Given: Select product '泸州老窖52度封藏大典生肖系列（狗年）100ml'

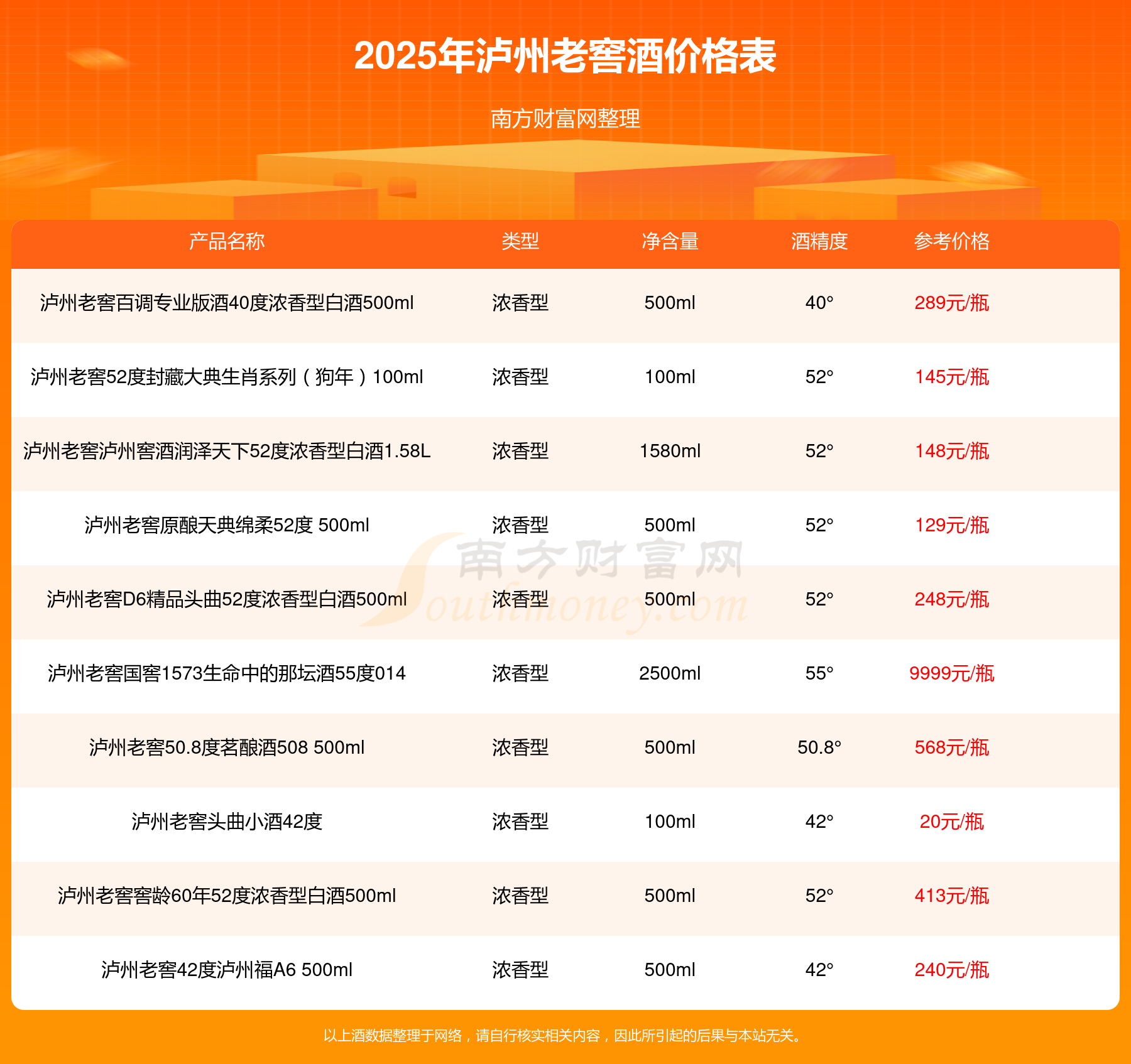Looking at the screenshot, I should [227, 377].
